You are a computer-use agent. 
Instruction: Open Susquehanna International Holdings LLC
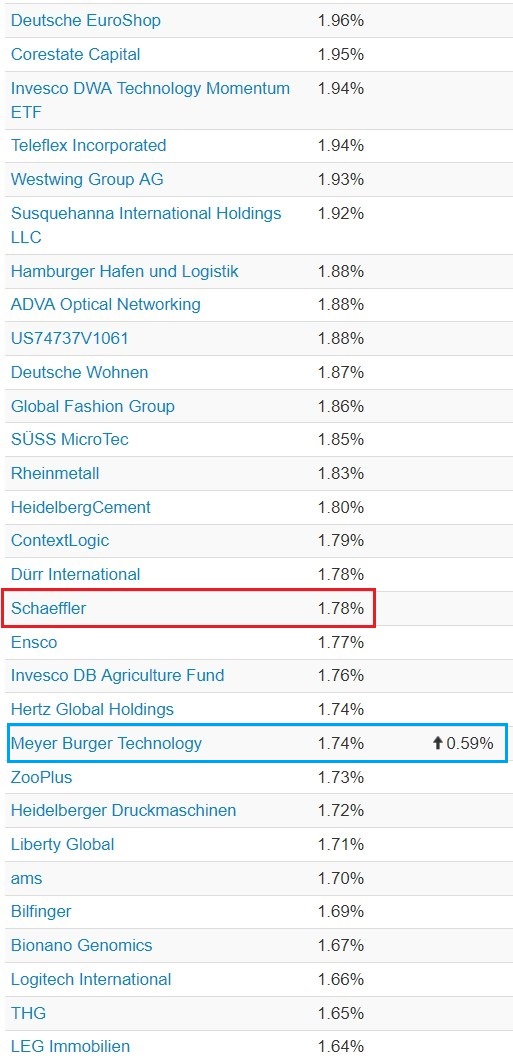[146, 225]
